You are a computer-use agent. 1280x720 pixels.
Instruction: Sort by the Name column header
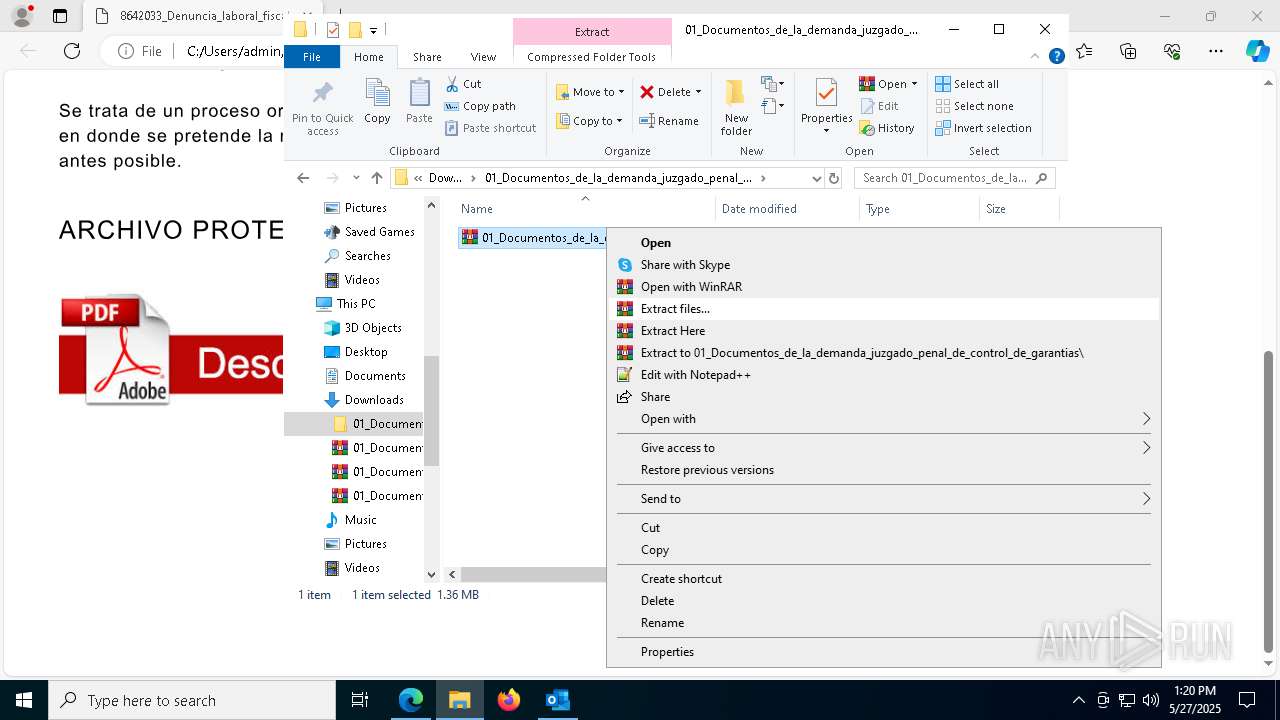click(585, 209)
